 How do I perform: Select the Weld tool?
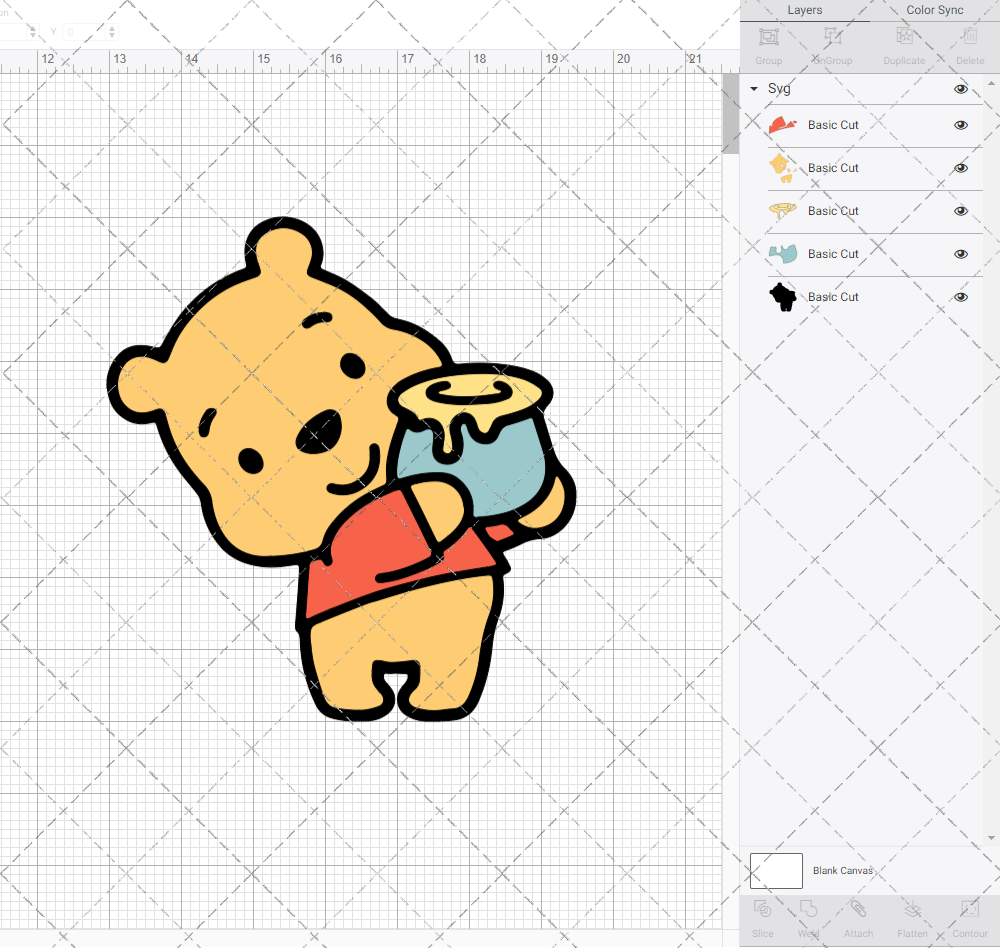pyautogui.click(x=808, y=908)
